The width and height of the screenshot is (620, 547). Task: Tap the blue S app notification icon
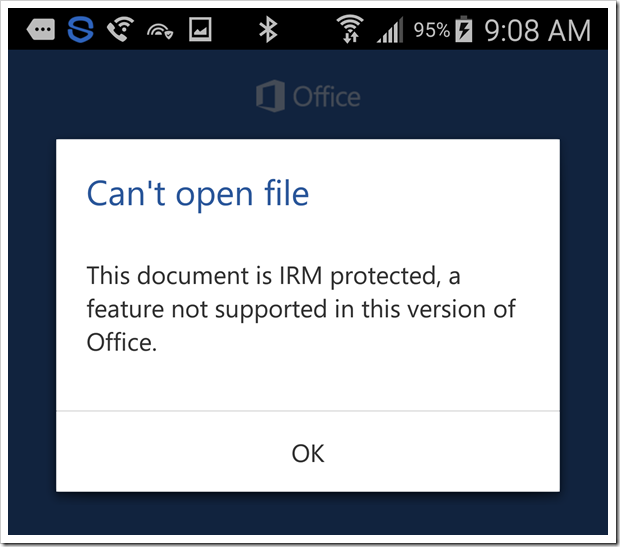81,30
